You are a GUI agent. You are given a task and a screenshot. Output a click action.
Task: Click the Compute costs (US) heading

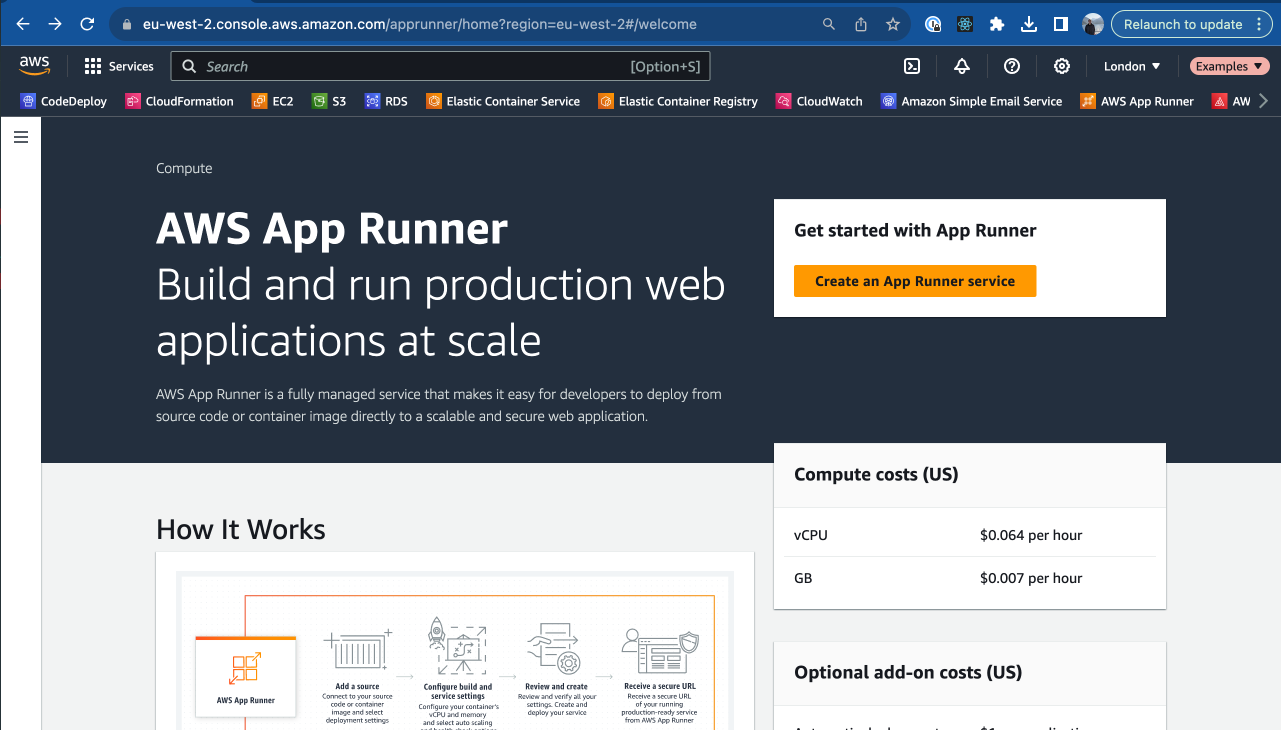click(876, 474)
